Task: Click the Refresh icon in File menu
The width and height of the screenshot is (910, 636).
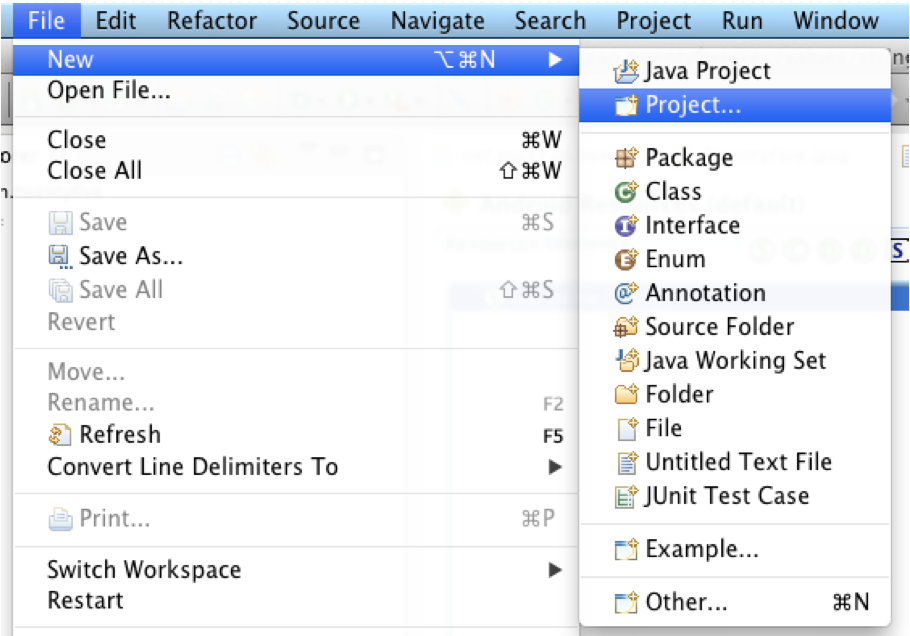Action: pos(61,435)
